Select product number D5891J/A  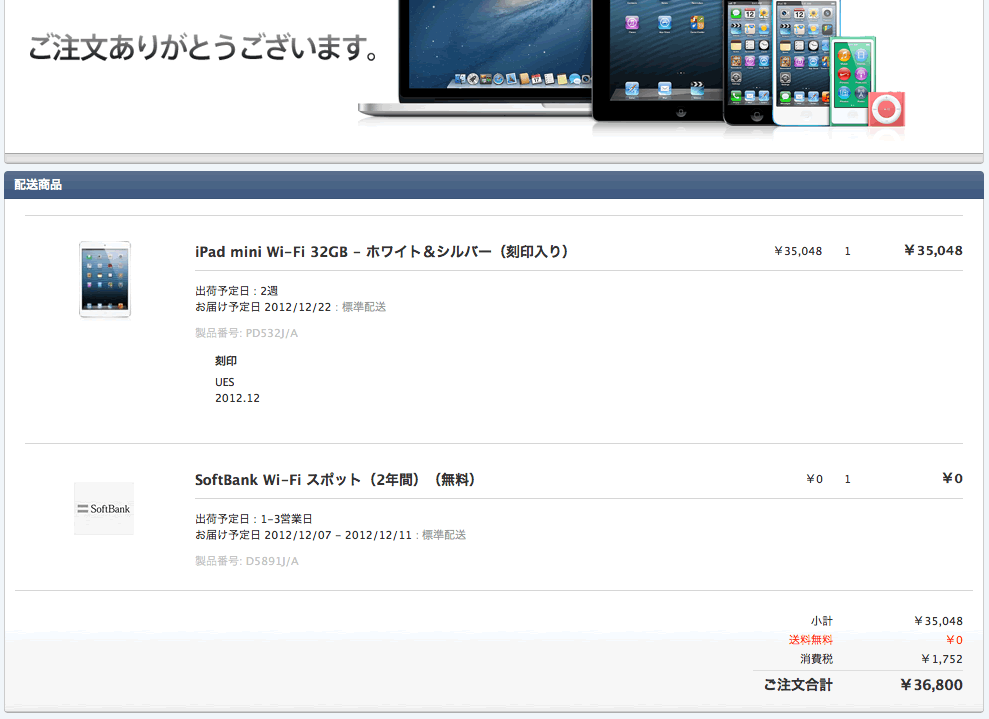pos(247,561)
